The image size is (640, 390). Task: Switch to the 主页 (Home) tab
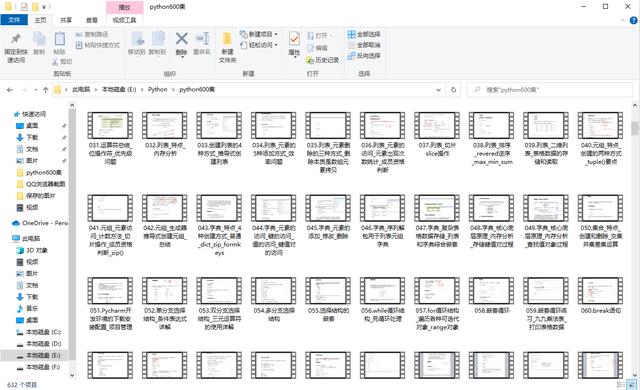40,20
